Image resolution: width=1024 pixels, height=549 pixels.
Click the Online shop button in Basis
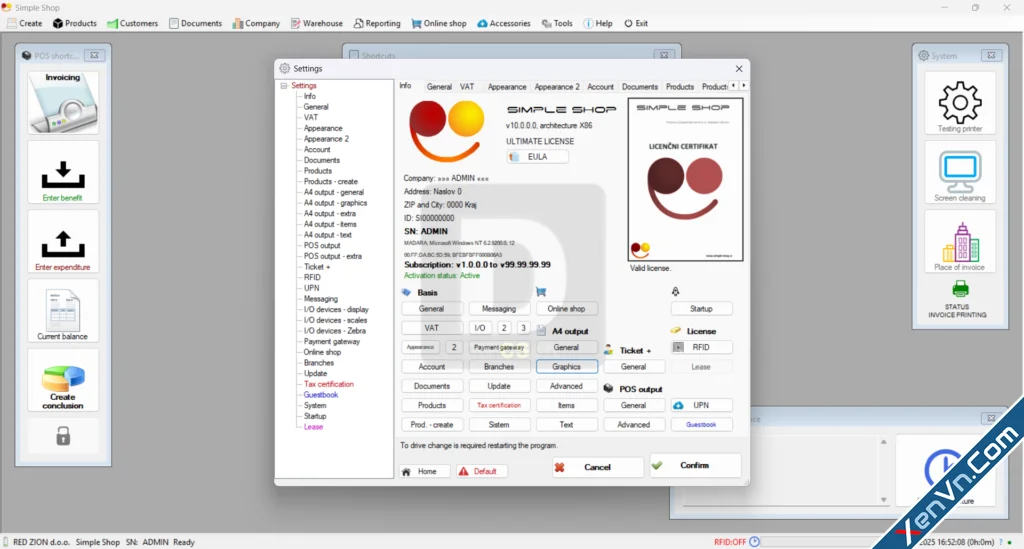coord(566,309)
